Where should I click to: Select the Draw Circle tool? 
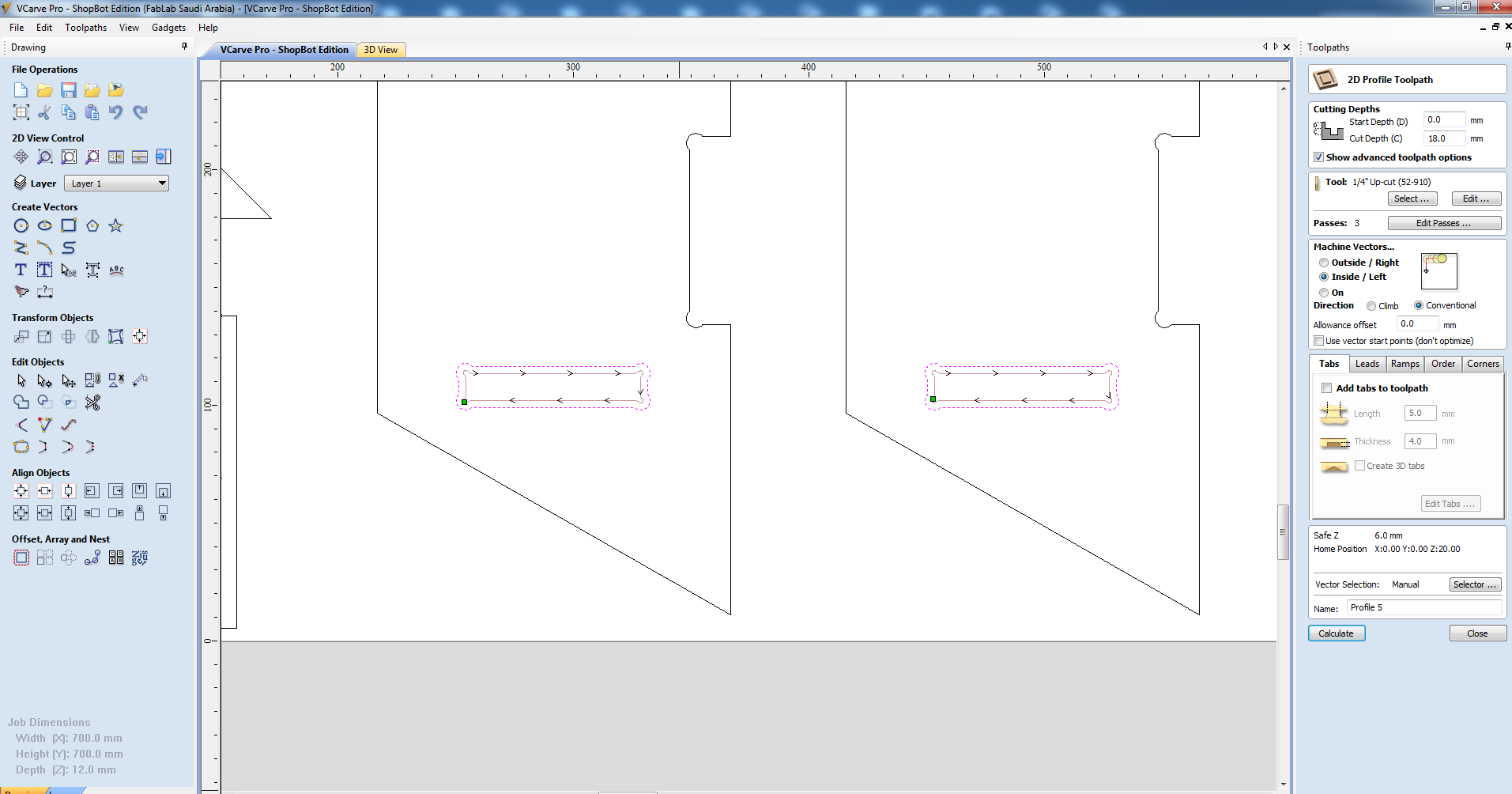[x=21, y=225]
